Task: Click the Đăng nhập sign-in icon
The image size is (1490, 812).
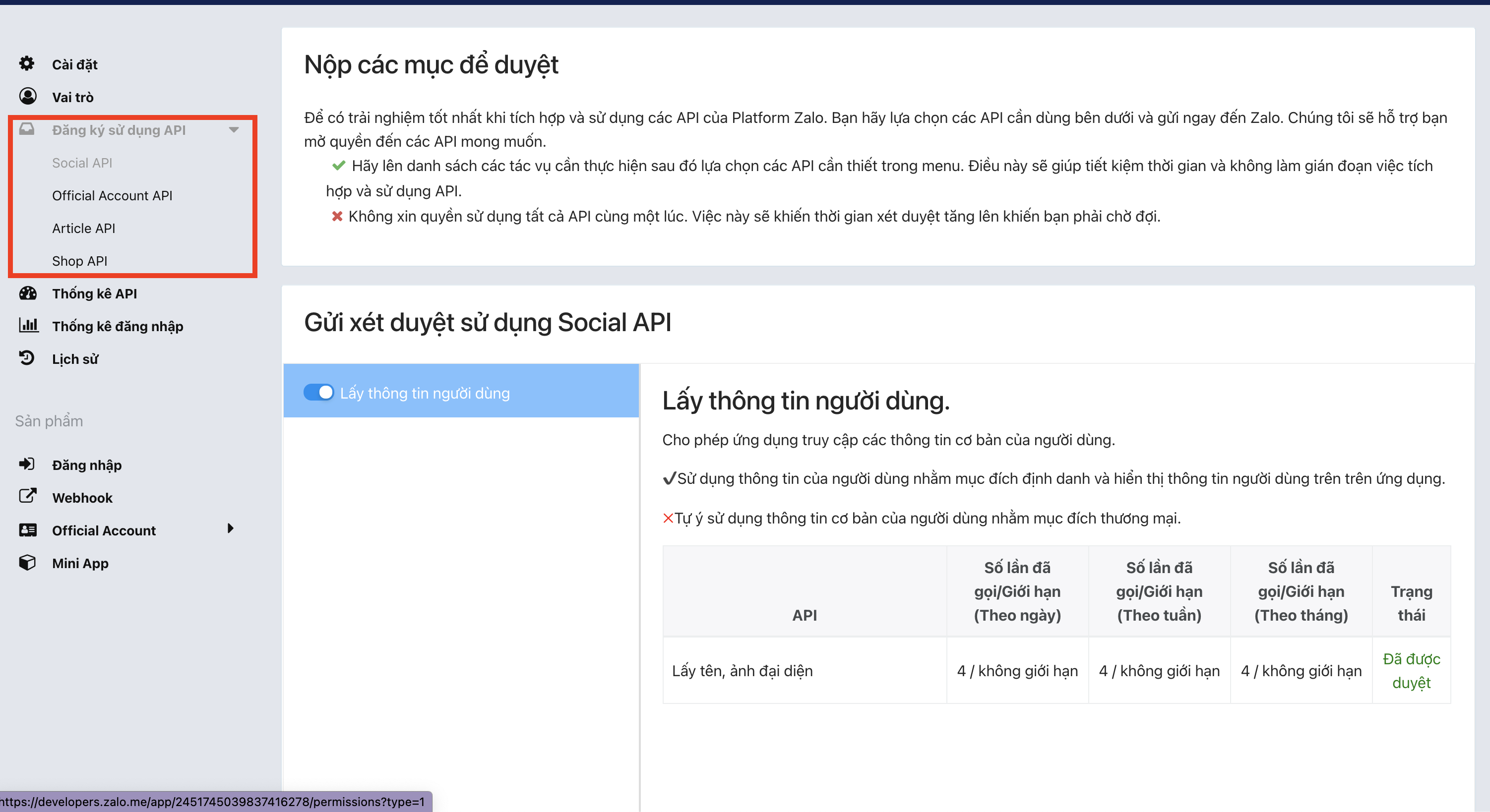Action: (x=27, y=464)
